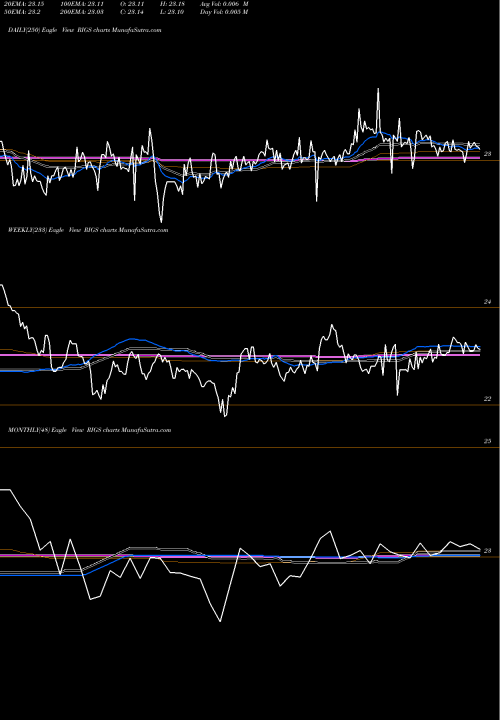Screen dimensions: 500x720
Task: Click the lowest trough on monthly chart
Action: pyautogui.click(x=220, y=621)
